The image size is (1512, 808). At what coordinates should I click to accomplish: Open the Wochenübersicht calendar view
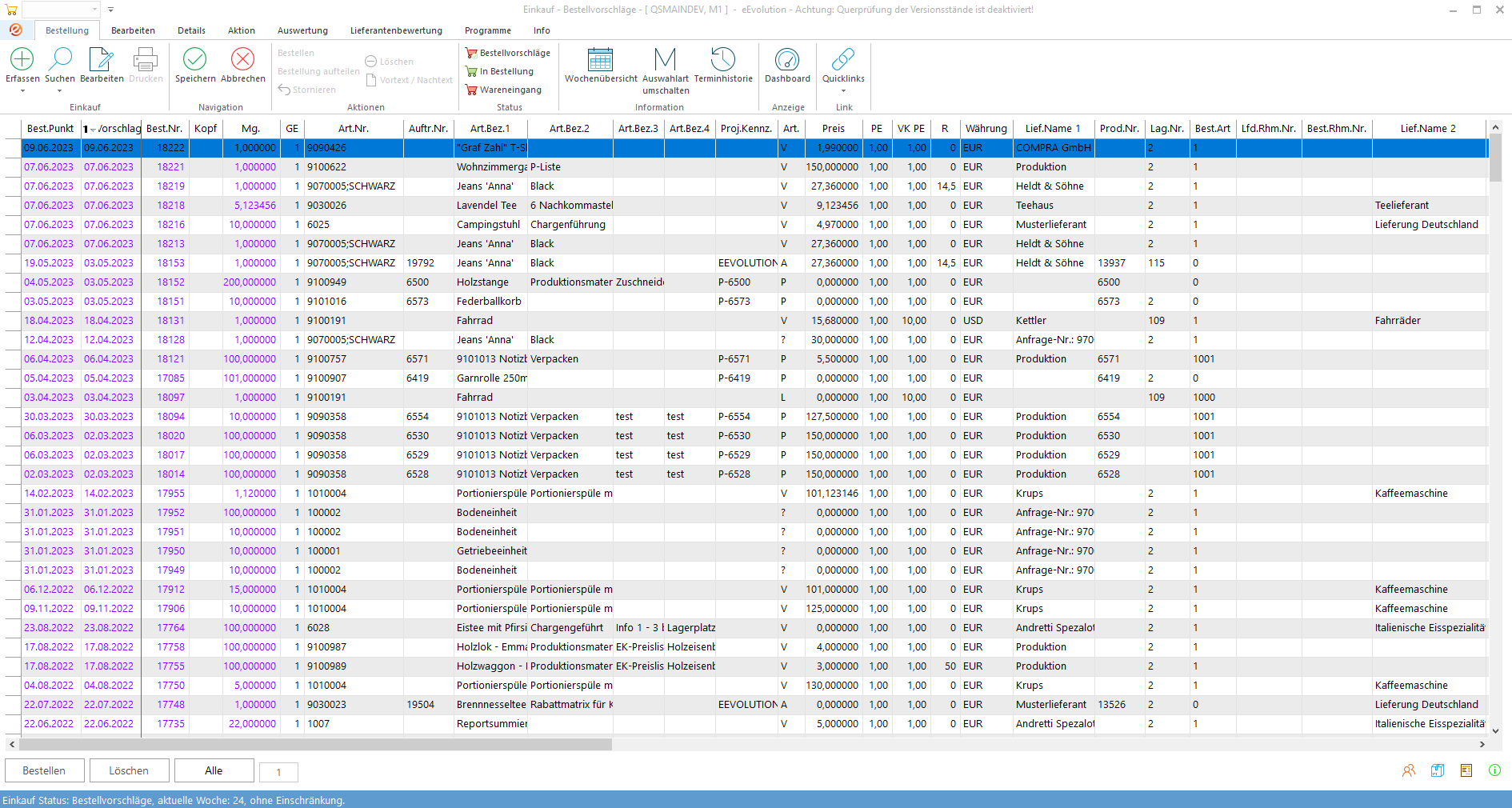tap(601, 59)
